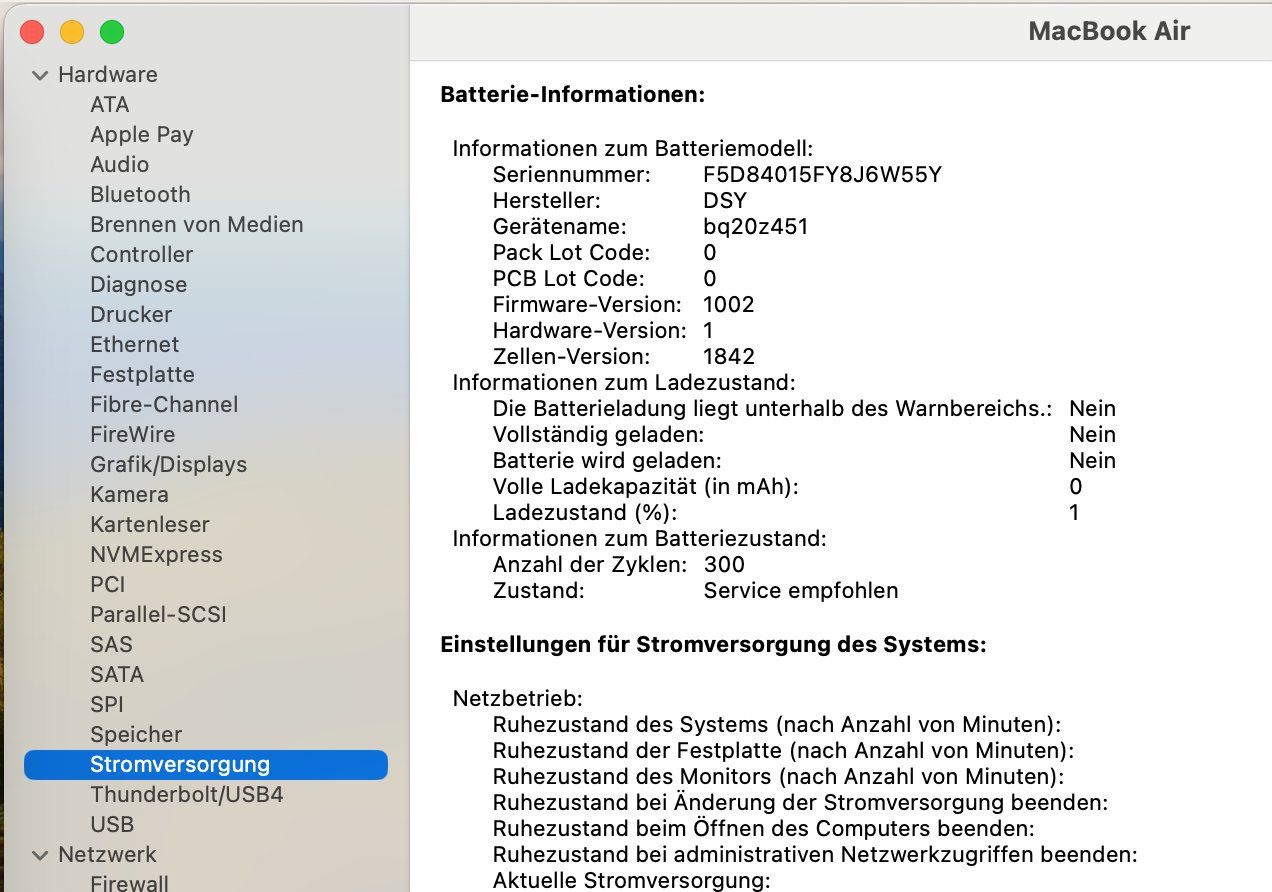
Task: Click the 'Service empfohlen' status text
Action: tap(801, 591)
